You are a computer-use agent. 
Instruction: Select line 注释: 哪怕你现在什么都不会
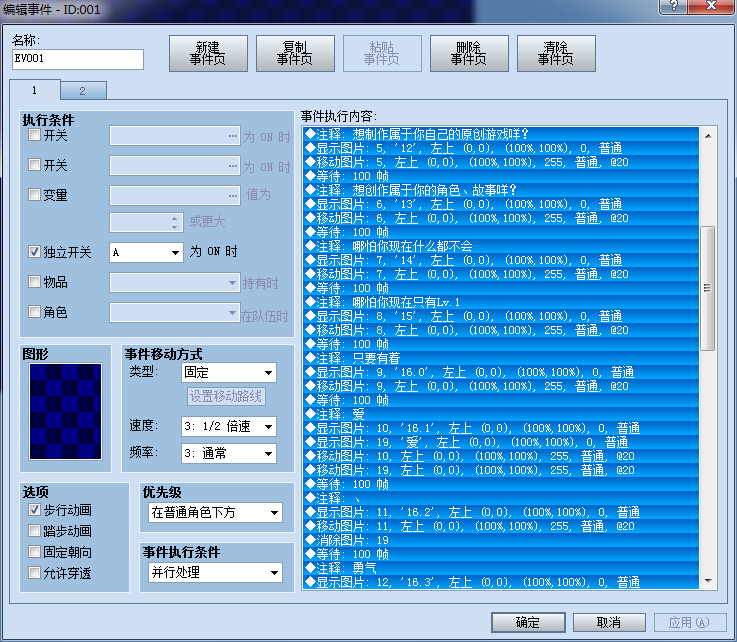pos(501,246)
